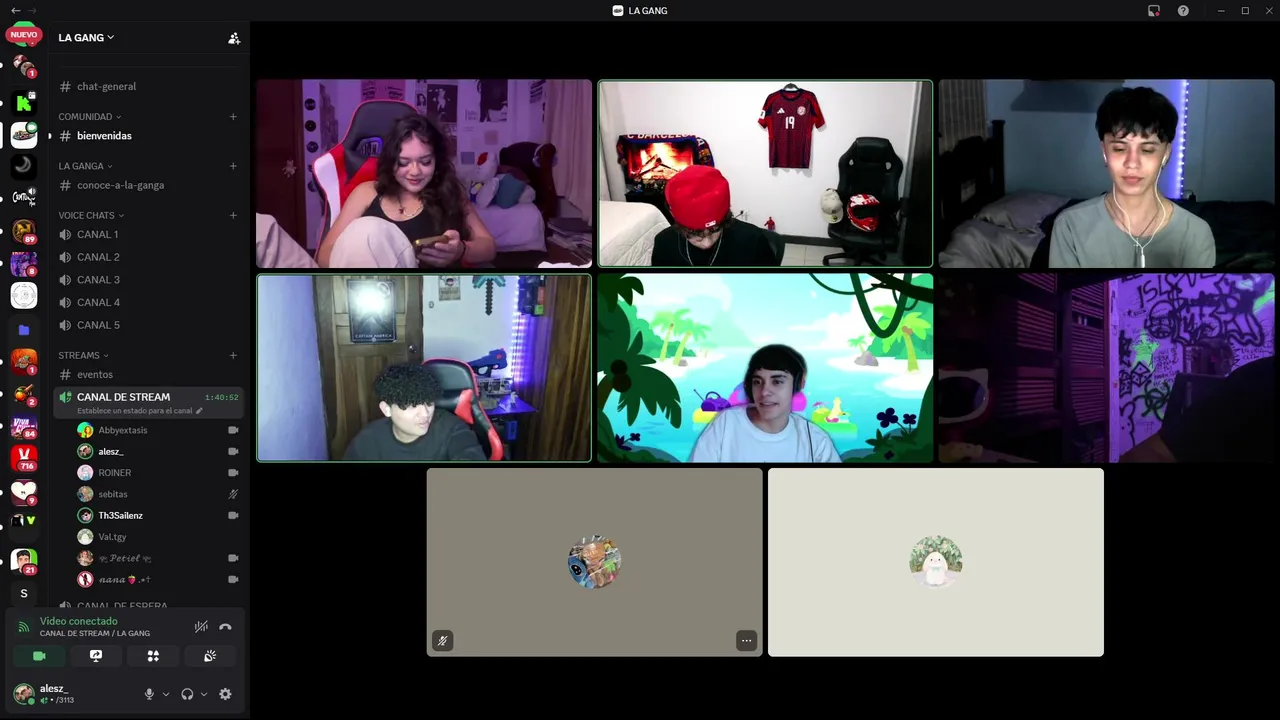Open the server labeled S

pyautogui.click(x=24, y=593)
